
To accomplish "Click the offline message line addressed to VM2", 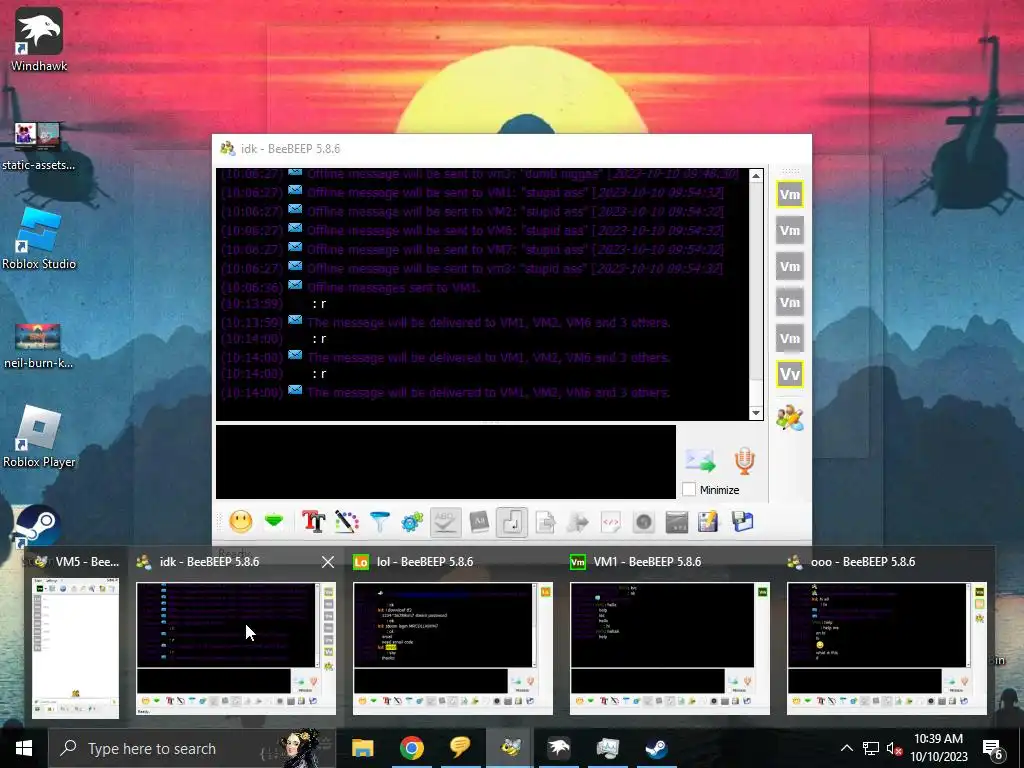I will (515, 212).
